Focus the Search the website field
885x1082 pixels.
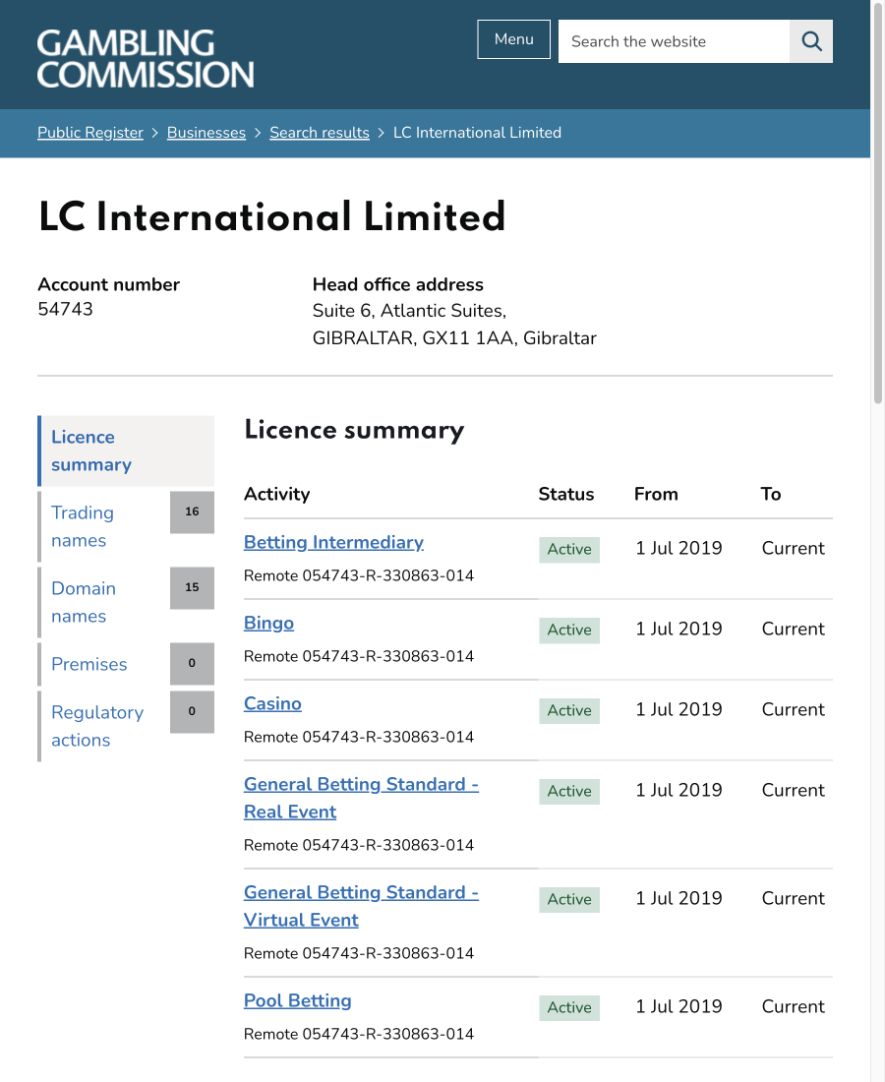click(674, 41)
